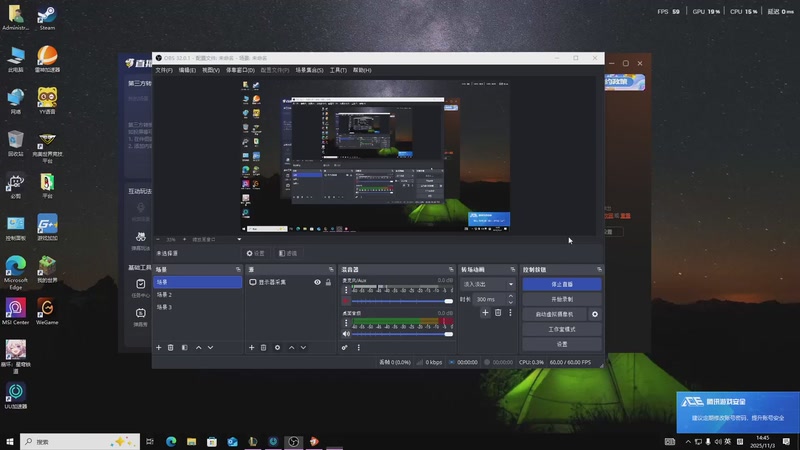Mute the desktop audio speaker icon

click(x=346, y=333)
